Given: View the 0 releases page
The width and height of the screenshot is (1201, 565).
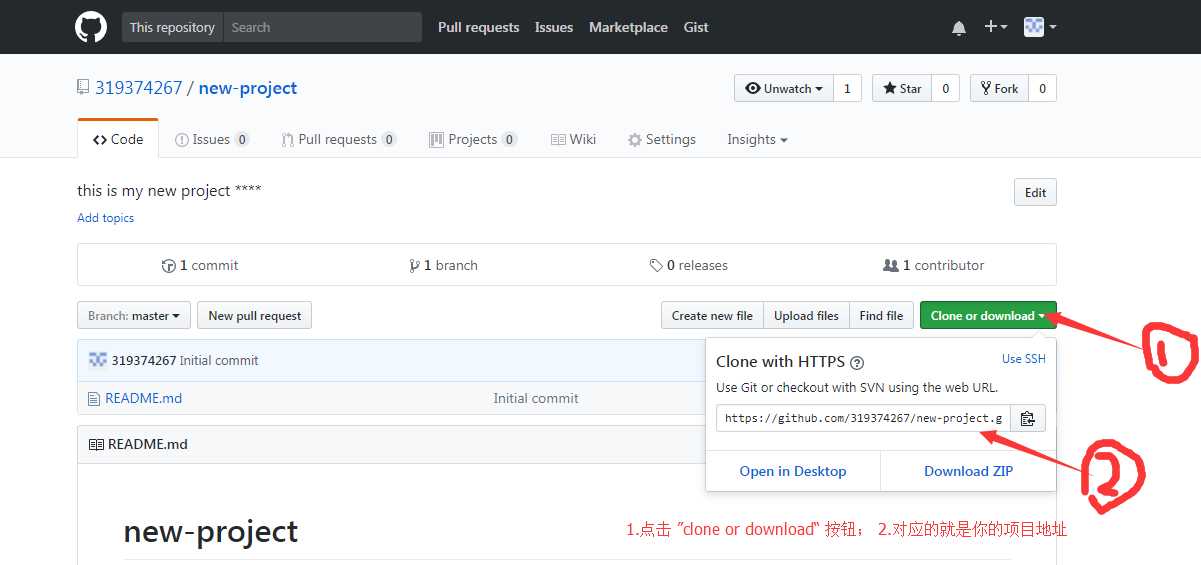Looking at the screenshot, I should [x=688, y=265].
